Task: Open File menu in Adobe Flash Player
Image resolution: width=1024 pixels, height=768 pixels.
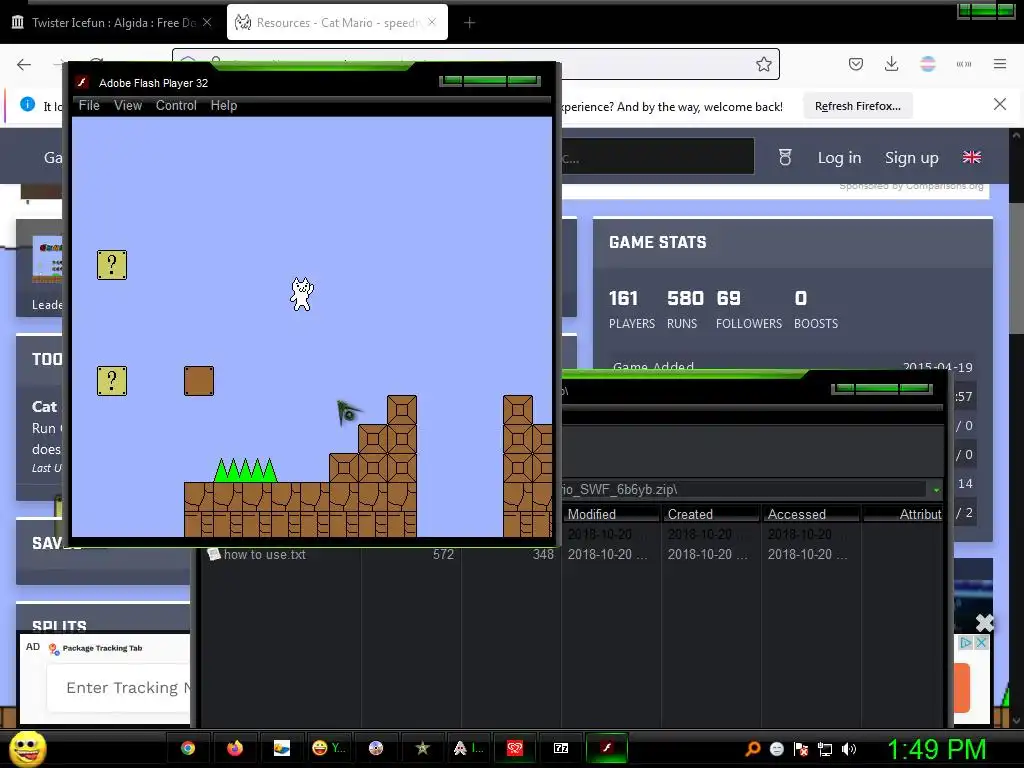Action: click(x=89, y=105)
